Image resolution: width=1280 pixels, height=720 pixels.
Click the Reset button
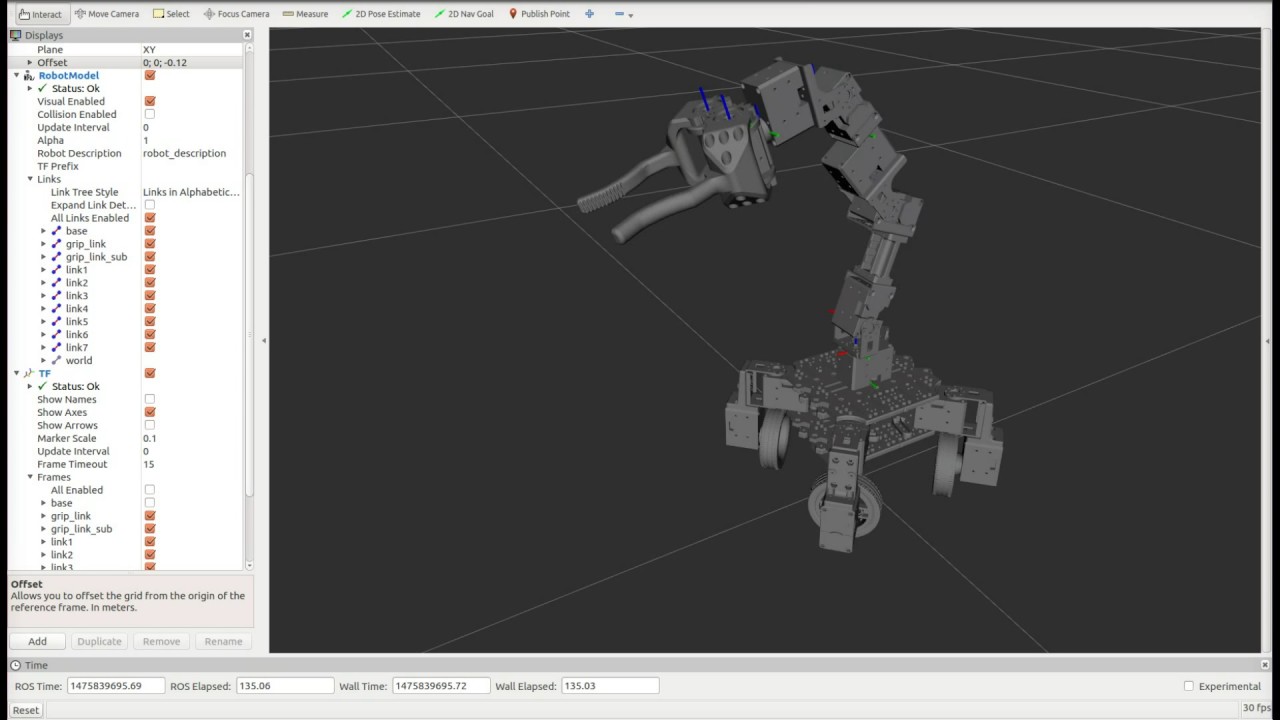point(26,710)
